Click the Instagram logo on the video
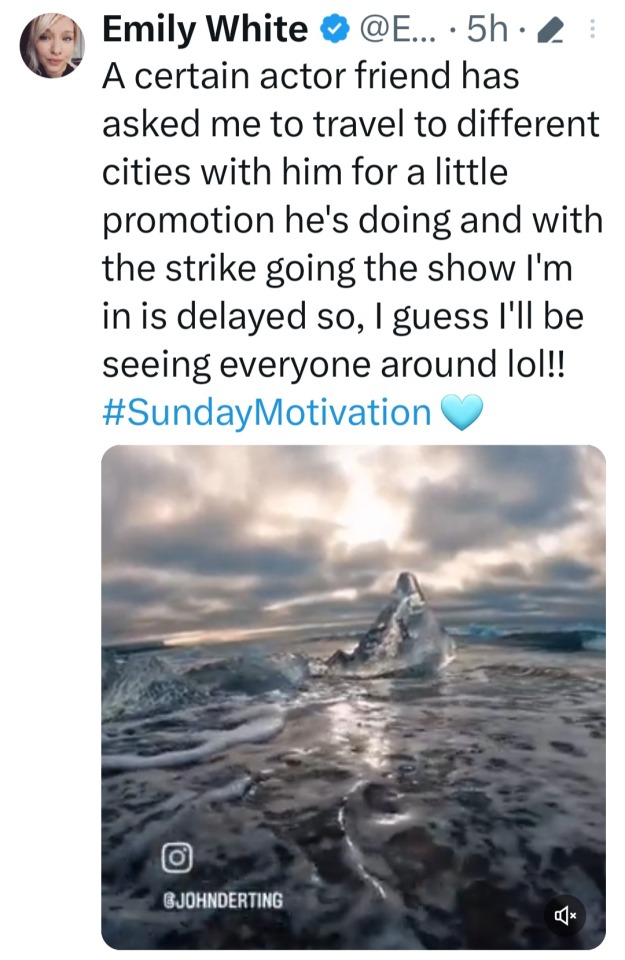 176,857
